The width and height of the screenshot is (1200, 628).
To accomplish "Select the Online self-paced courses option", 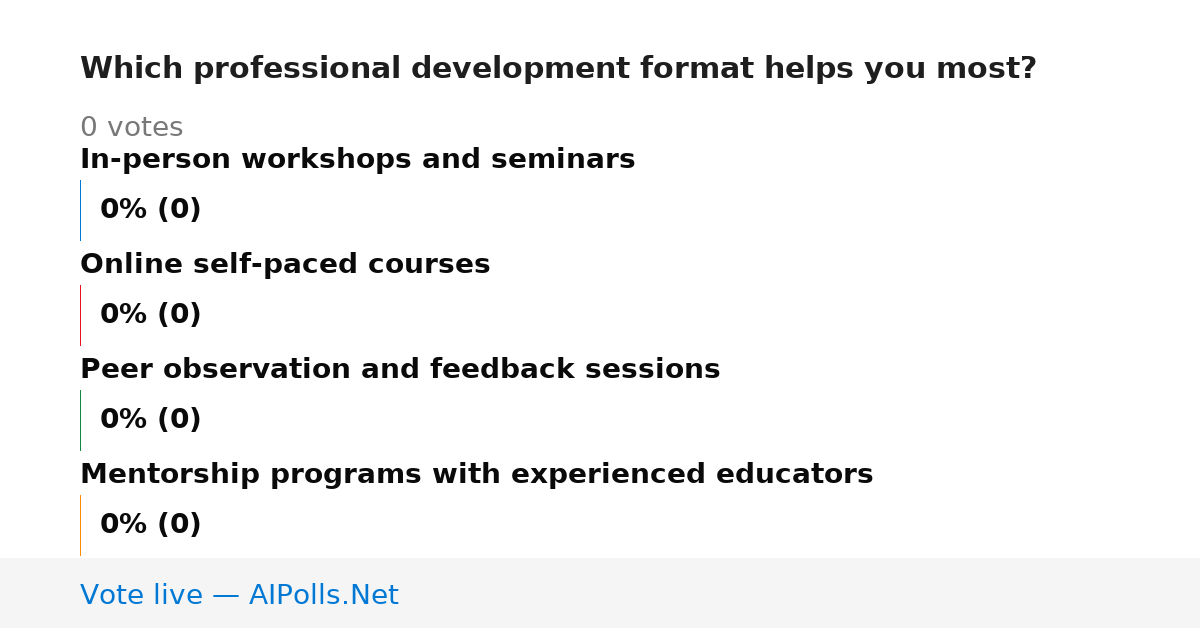I will point(285,265).
